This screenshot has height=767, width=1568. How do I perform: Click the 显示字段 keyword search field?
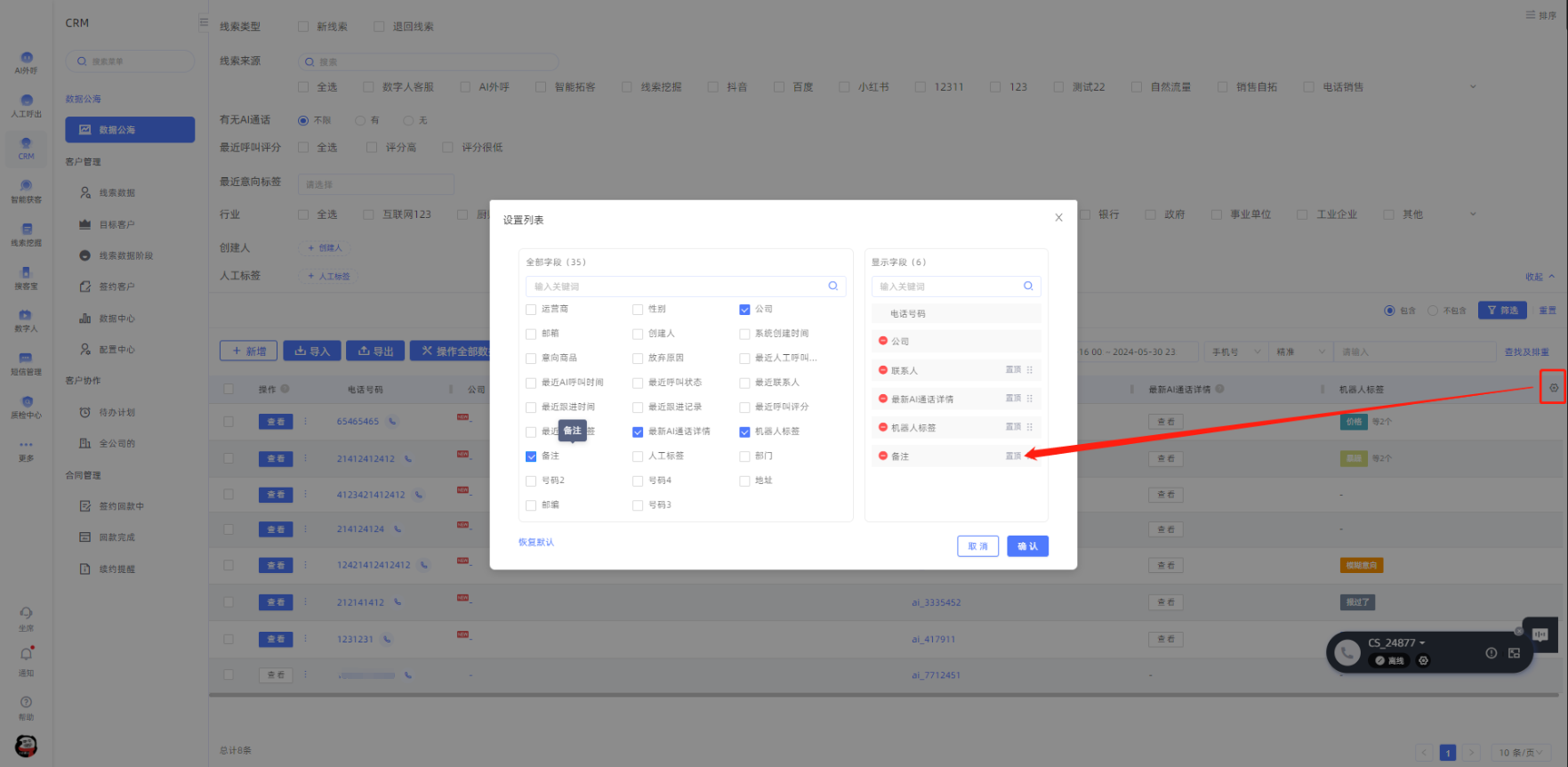(x=947, y=287)
